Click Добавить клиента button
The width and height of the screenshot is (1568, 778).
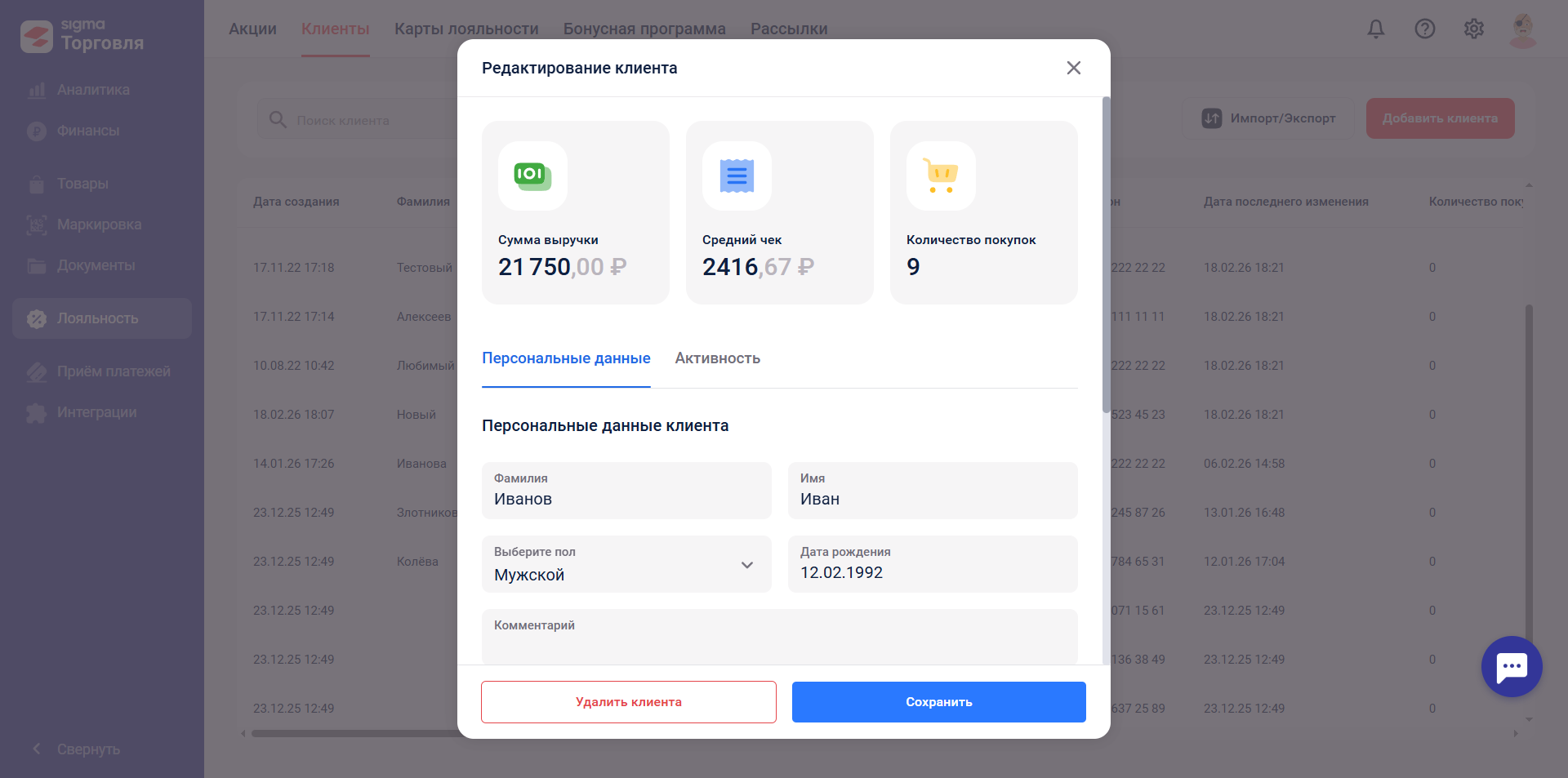pos(1440,118)
